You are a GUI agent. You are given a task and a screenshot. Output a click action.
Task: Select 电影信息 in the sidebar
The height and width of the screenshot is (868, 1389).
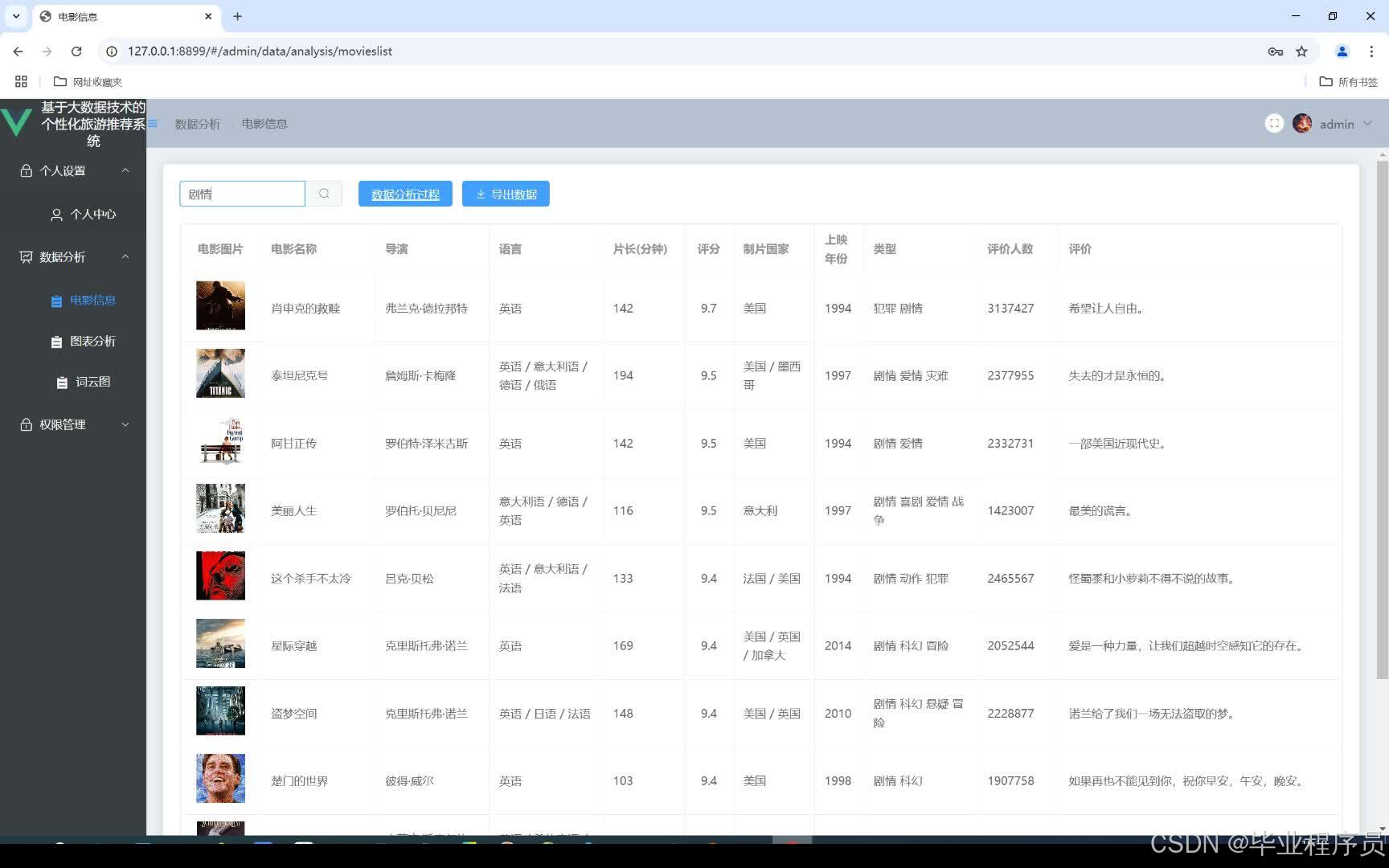pos(83,300)
